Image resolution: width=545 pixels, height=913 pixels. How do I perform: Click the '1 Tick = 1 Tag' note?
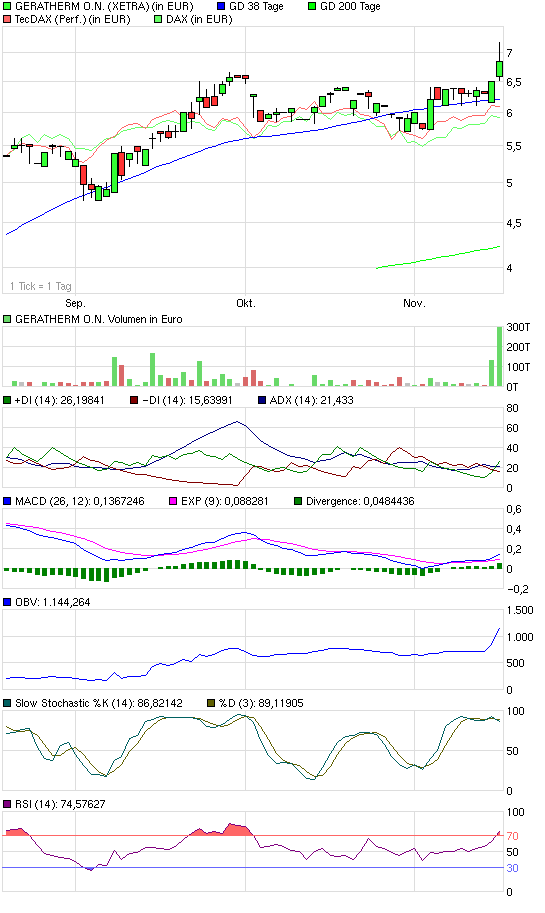click(x=41, y=286)
